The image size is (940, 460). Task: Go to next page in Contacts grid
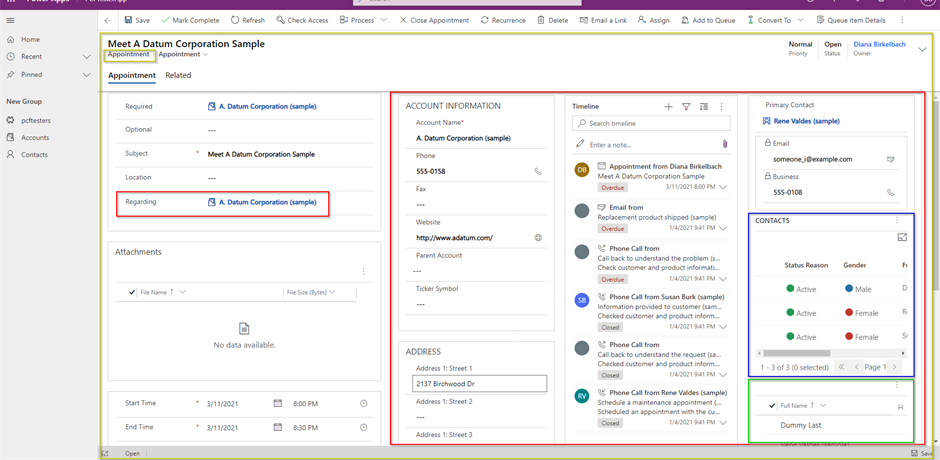(x=894, y=367)
